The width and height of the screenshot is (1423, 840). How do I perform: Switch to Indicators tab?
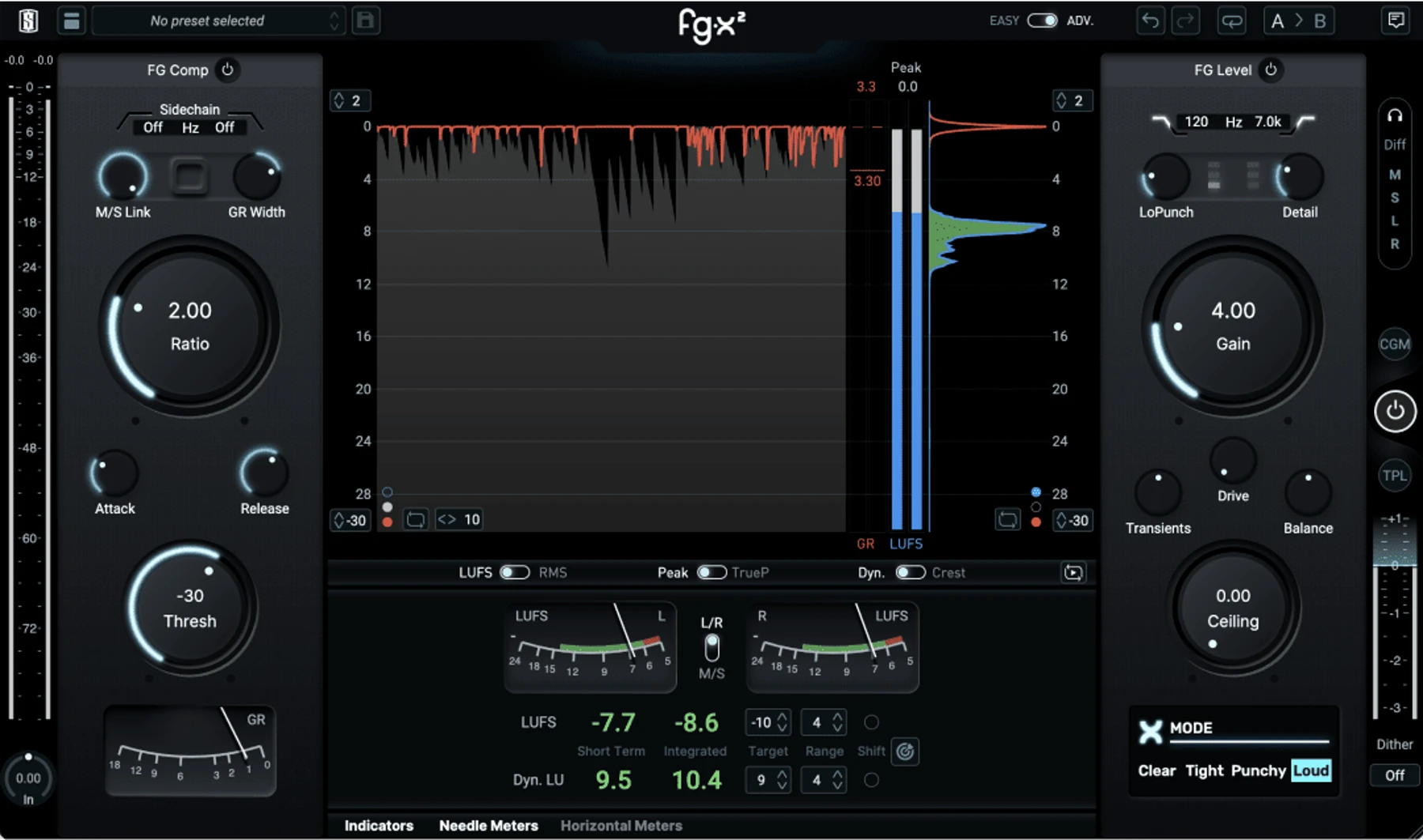click(379, 826)
